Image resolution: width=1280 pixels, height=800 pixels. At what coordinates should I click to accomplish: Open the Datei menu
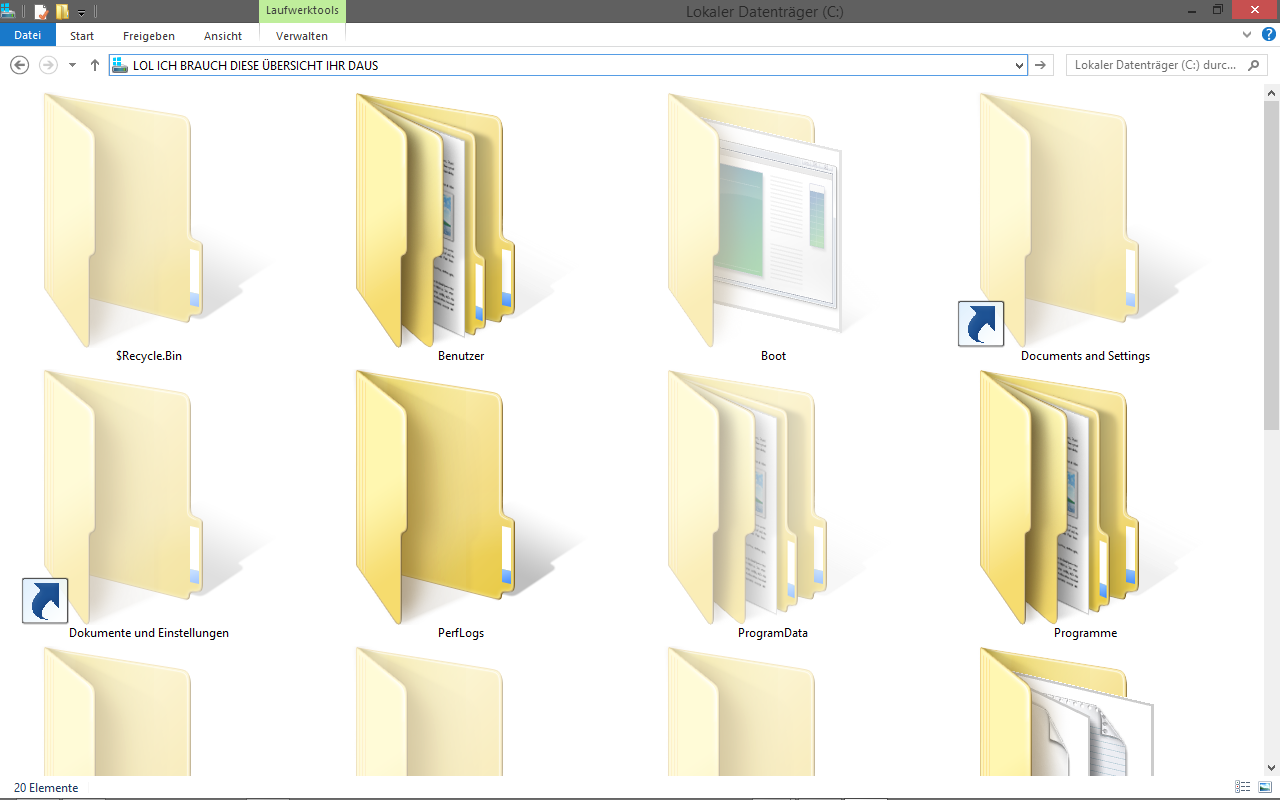(x=28, y=35)
